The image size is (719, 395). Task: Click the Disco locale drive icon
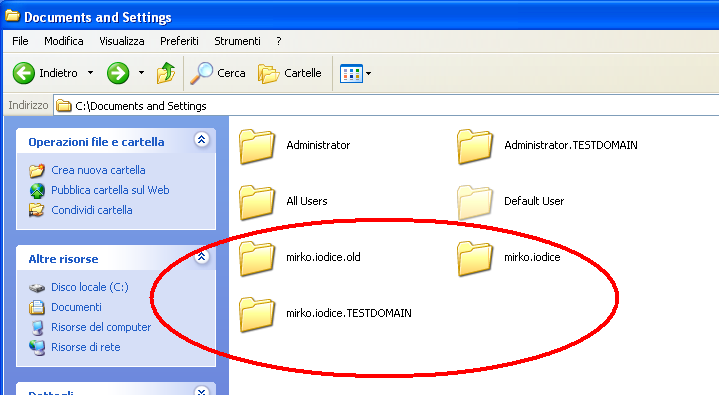point(37,288)
